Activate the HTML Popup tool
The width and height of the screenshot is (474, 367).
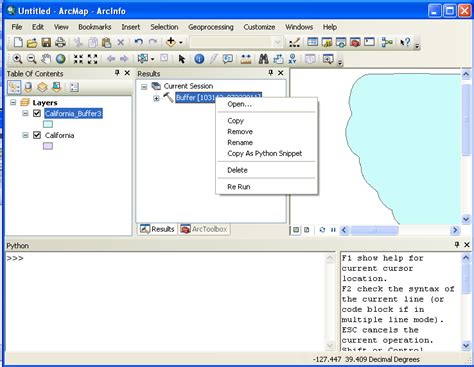coord(228,59)
